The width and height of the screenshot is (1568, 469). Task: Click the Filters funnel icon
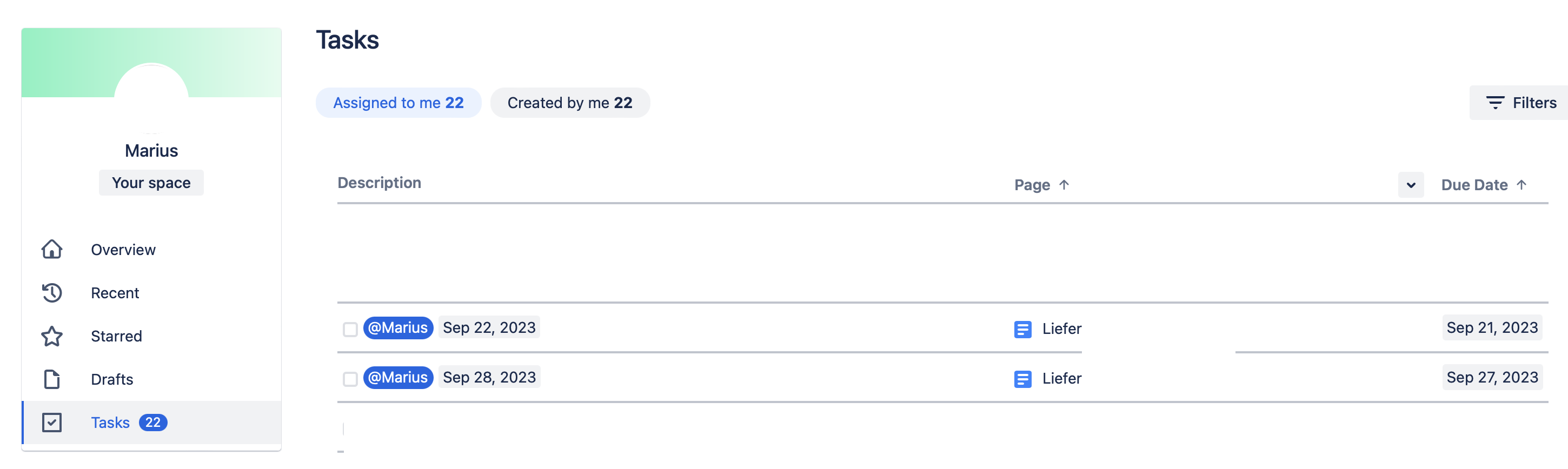1495,103
